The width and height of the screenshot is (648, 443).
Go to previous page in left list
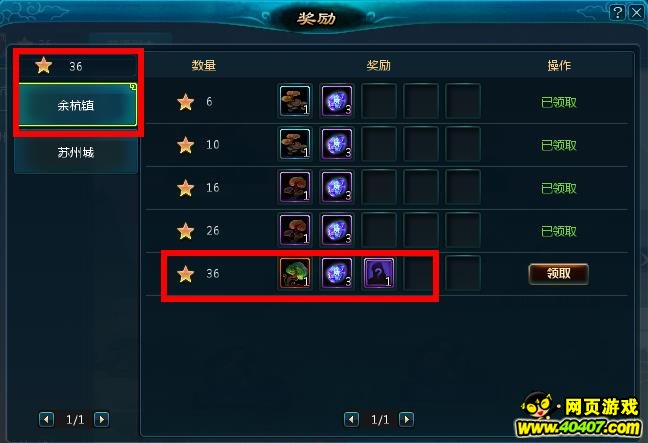point(46,419)
